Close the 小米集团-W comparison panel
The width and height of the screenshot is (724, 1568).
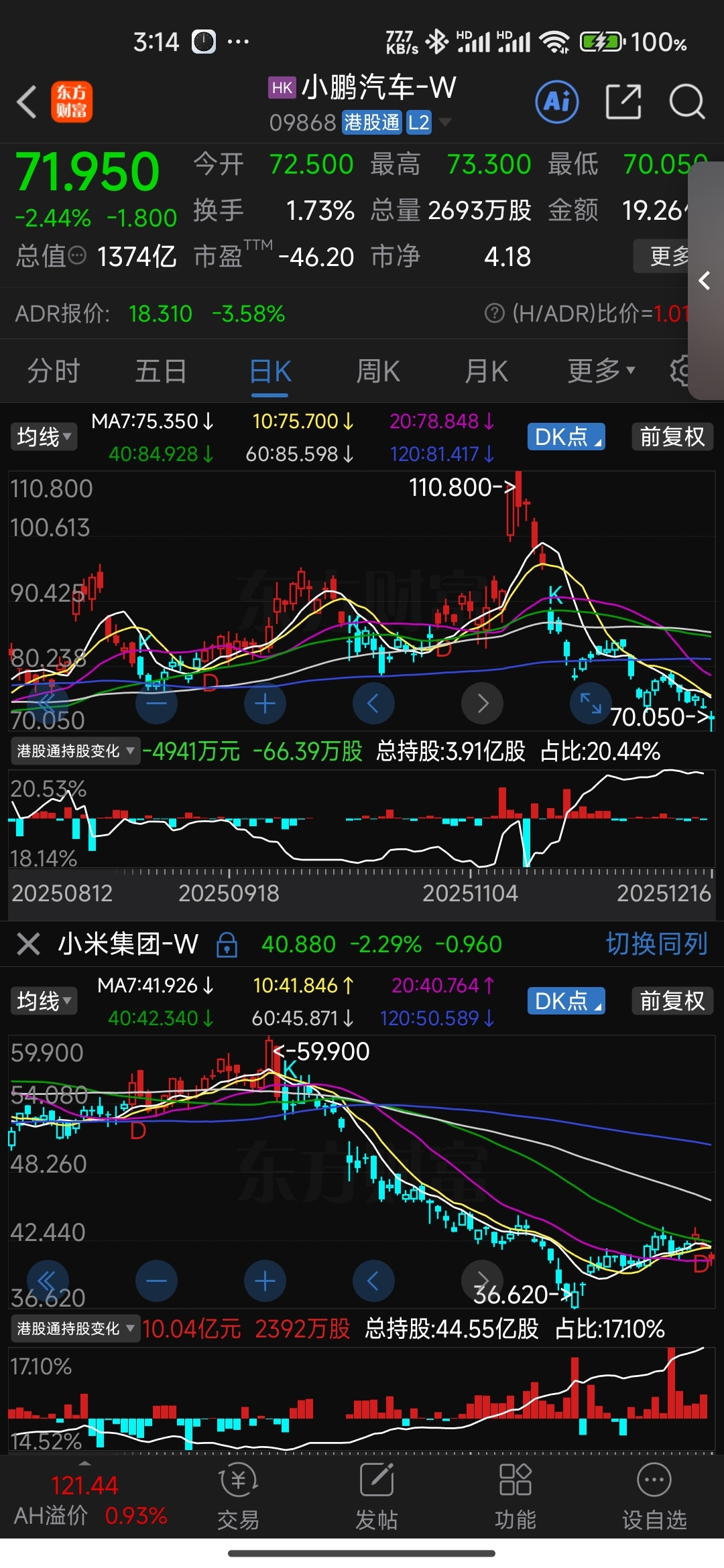pos(28,944)
